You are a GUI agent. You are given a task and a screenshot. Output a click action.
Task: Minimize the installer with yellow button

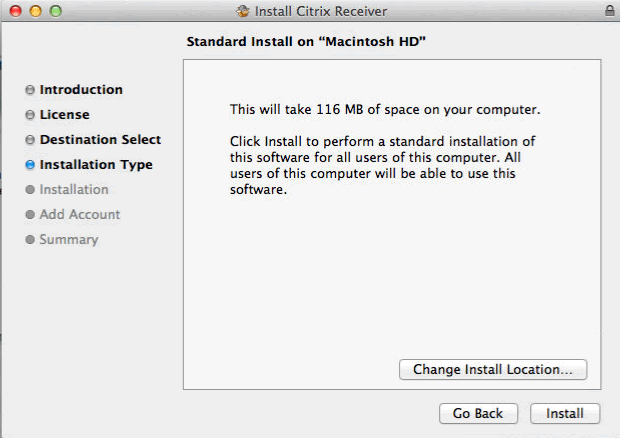coord(36,11)
